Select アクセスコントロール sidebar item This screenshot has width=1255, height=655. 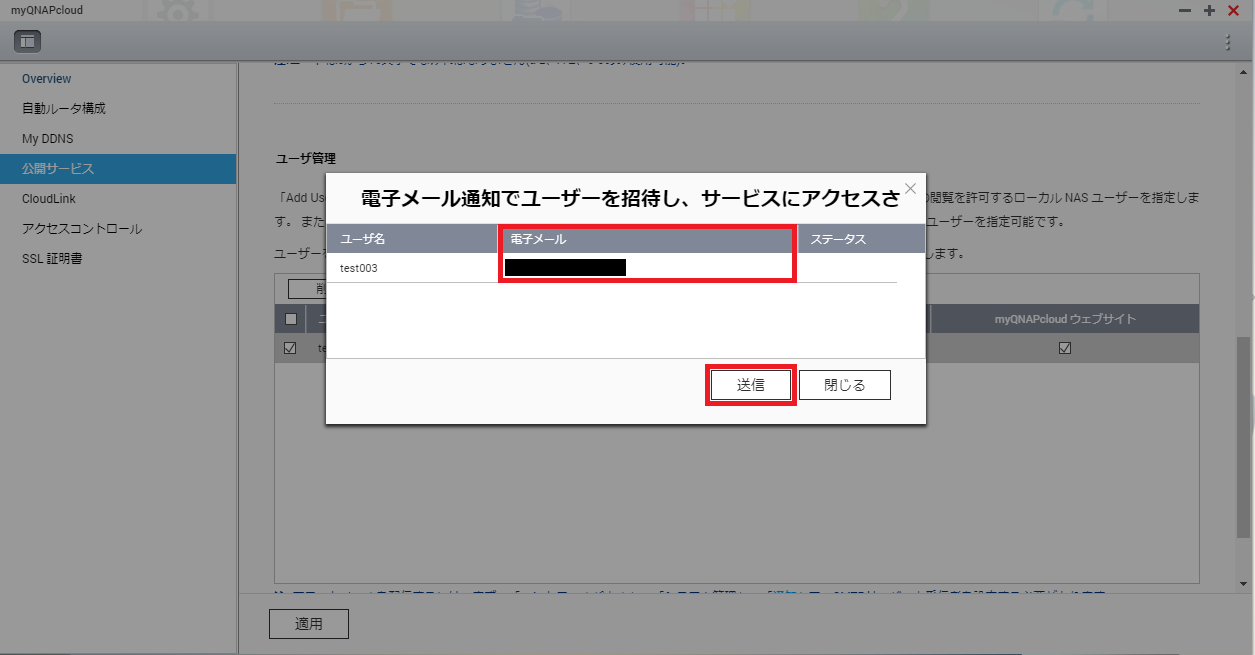(82, 229)
